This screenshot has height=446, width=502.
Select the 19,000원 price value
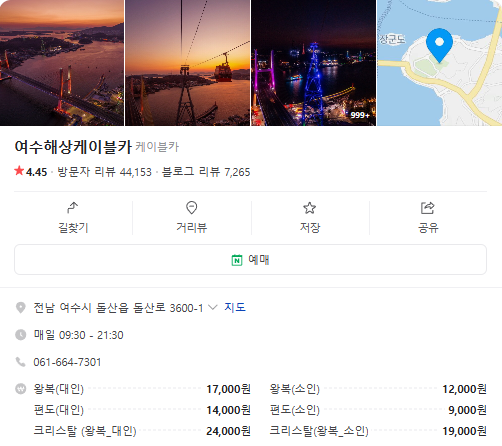[x=464, y=431]
